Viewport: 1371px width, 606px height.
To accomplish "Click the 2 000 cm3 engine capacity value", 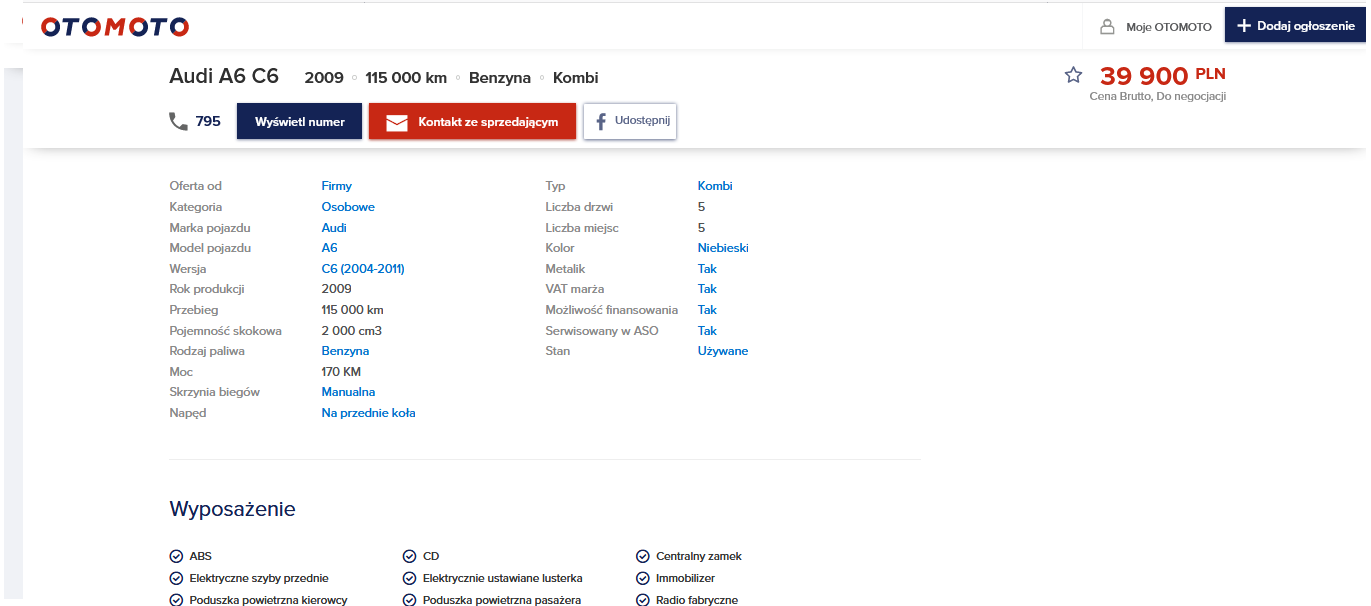I will pos(351,331).
